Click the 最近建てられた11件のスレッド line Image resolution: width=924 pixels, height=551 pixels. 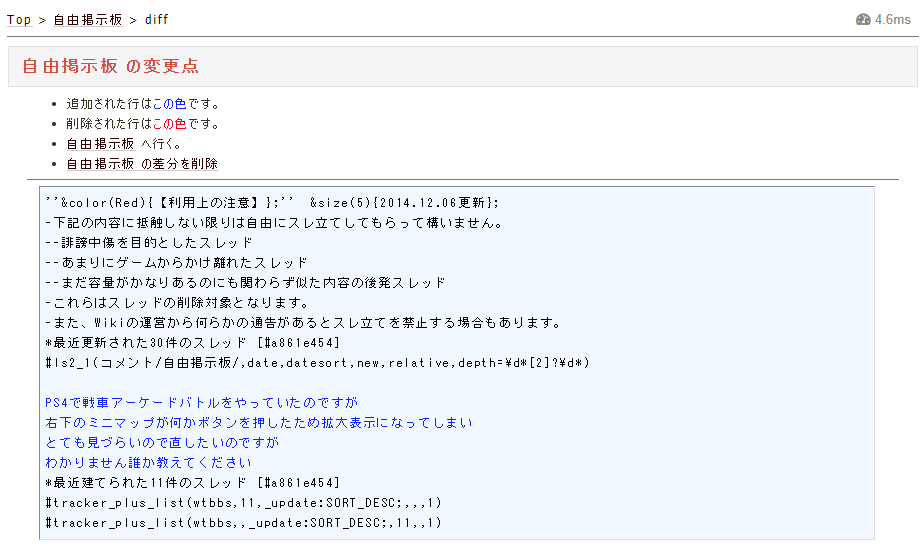pyautogui.click(x=193, y=482)
